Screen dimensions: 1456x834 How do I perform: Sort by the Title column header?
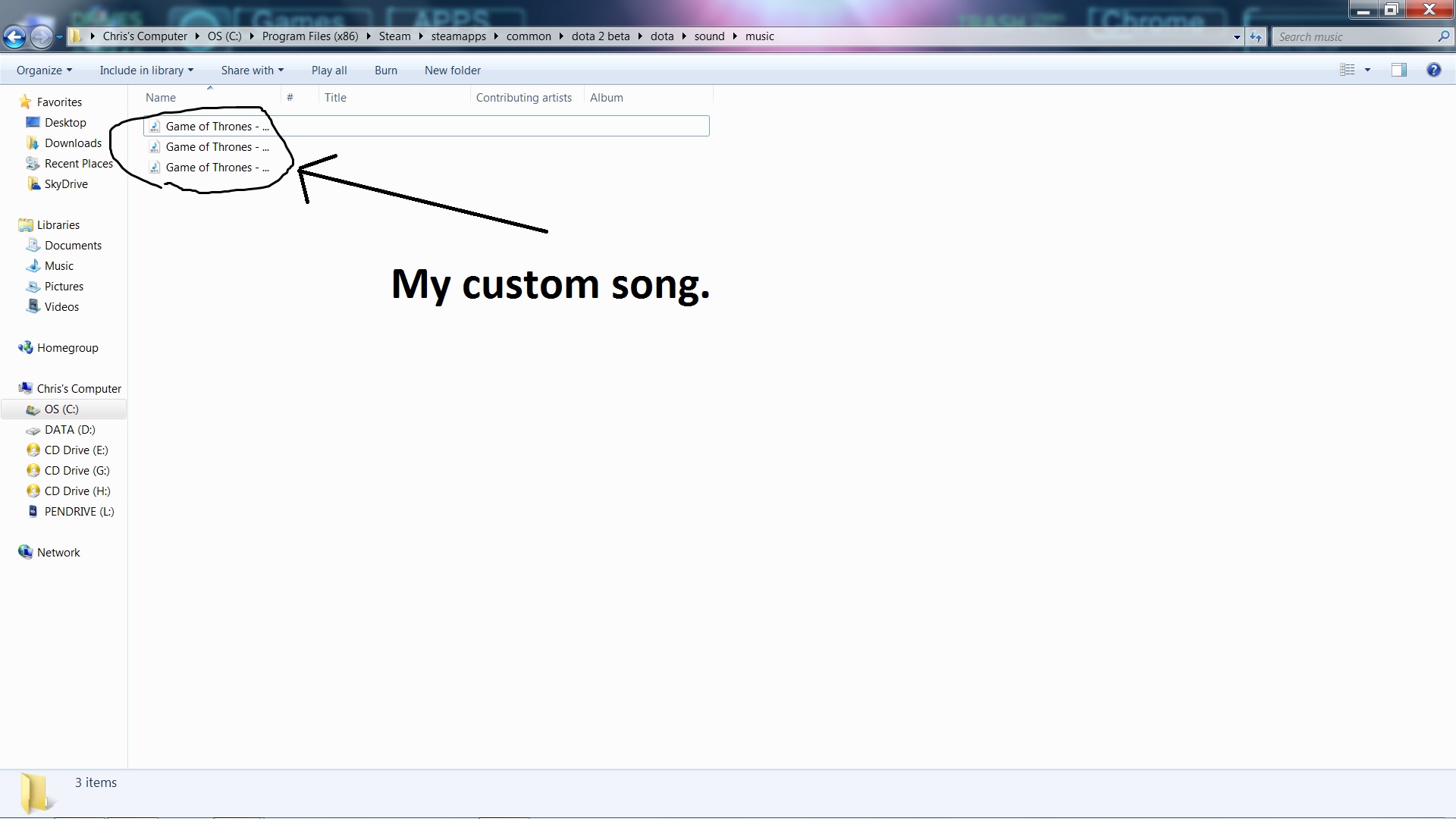(335, 98)
